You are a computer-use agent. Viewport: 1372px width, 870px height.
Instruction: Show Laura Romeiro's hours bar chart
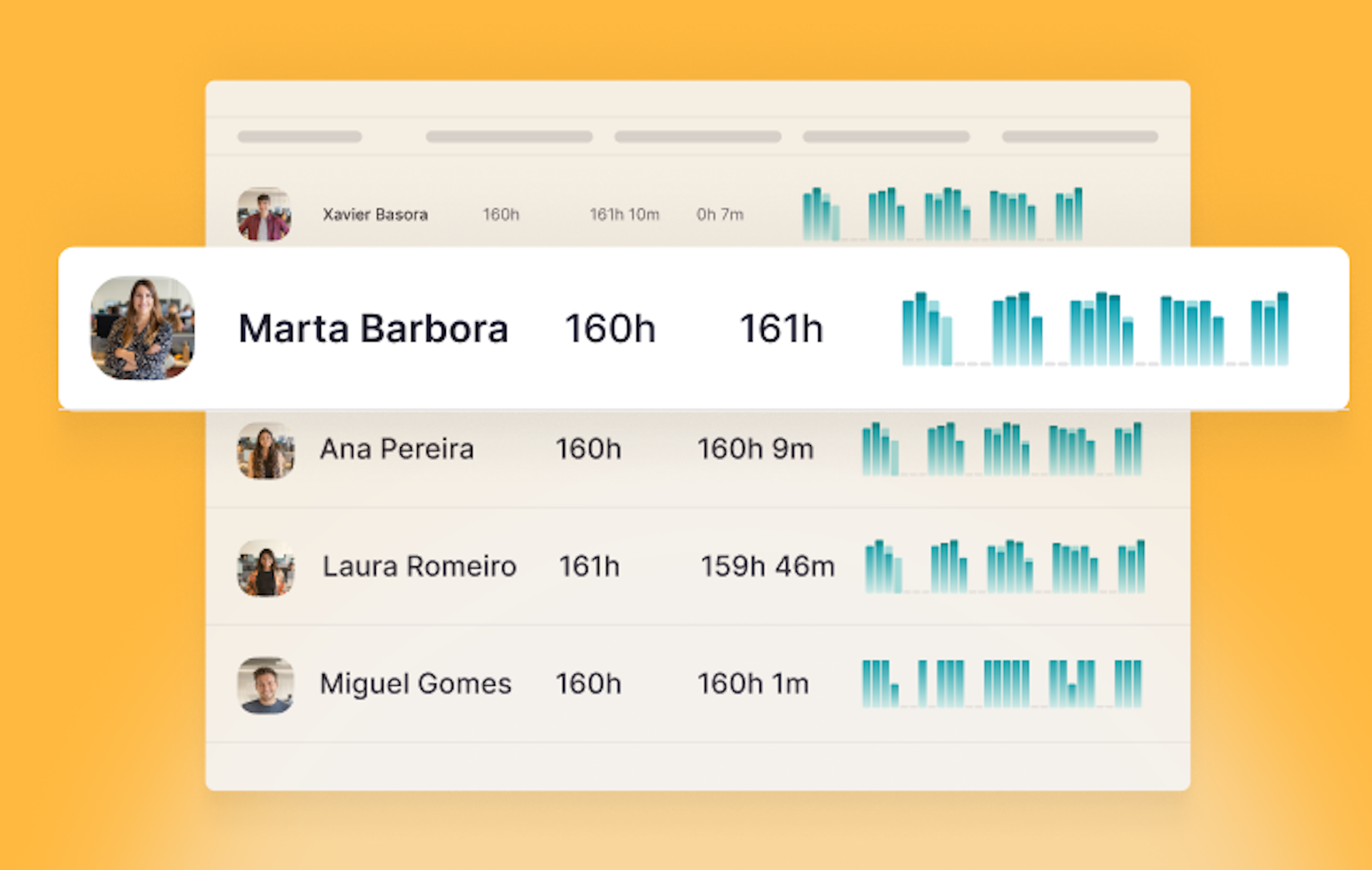[x=1005, y=566]
